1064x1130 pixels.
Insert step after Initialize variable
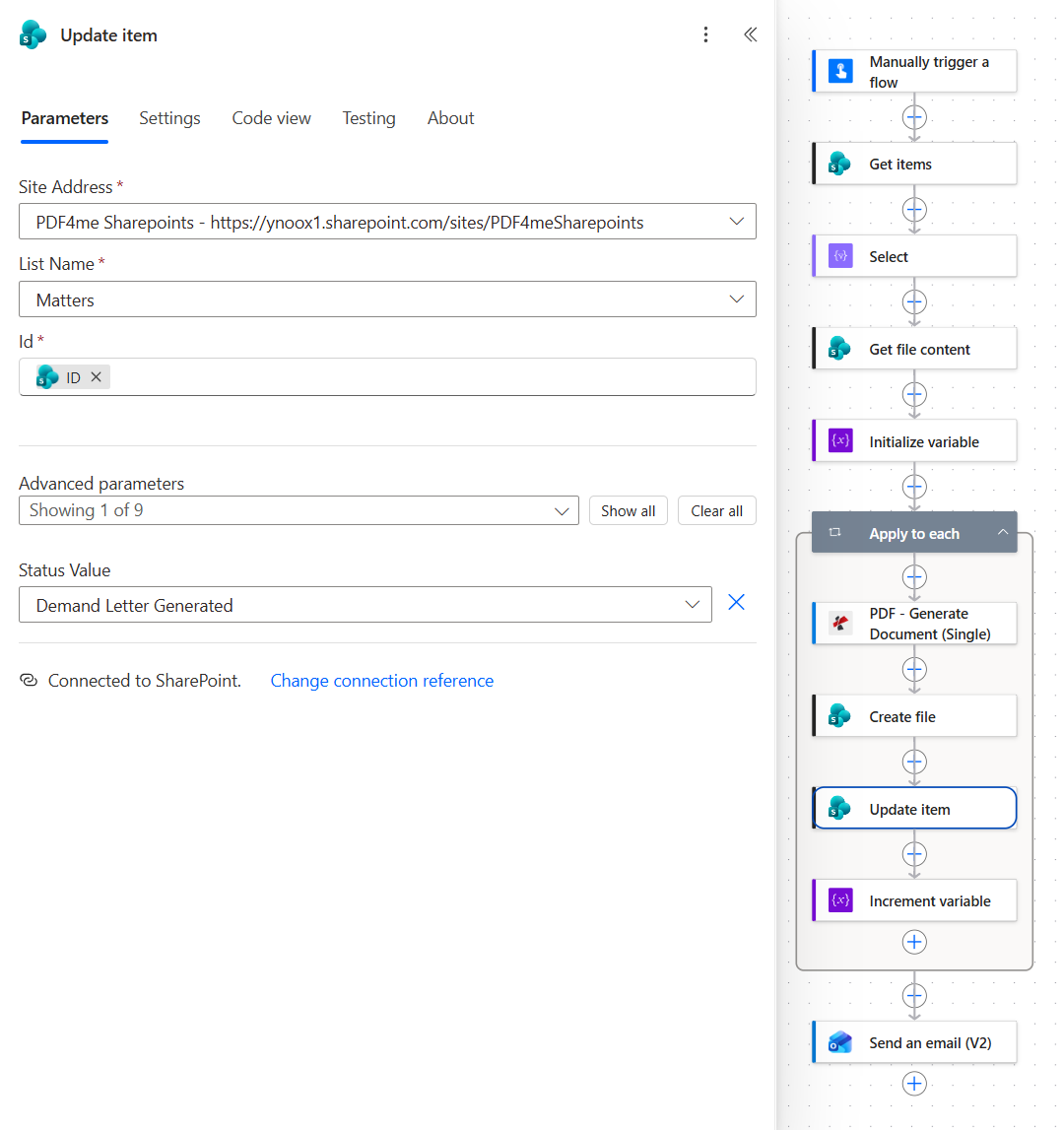coord(914,487)
